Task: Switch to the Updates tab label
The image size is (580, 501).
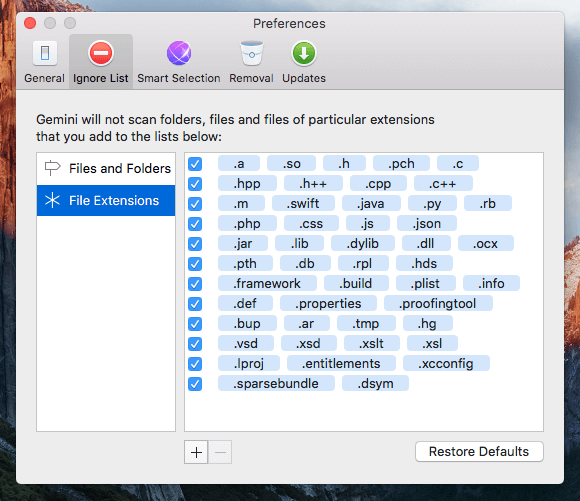Action: point(304,78)
